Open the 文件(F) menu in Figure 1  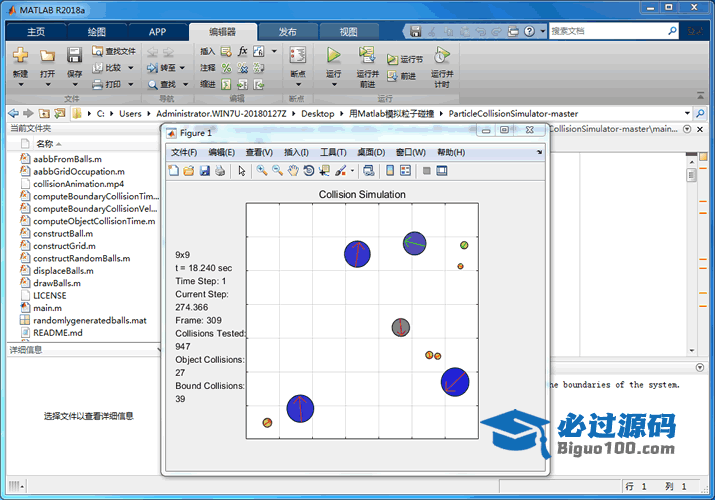[184, 153]
